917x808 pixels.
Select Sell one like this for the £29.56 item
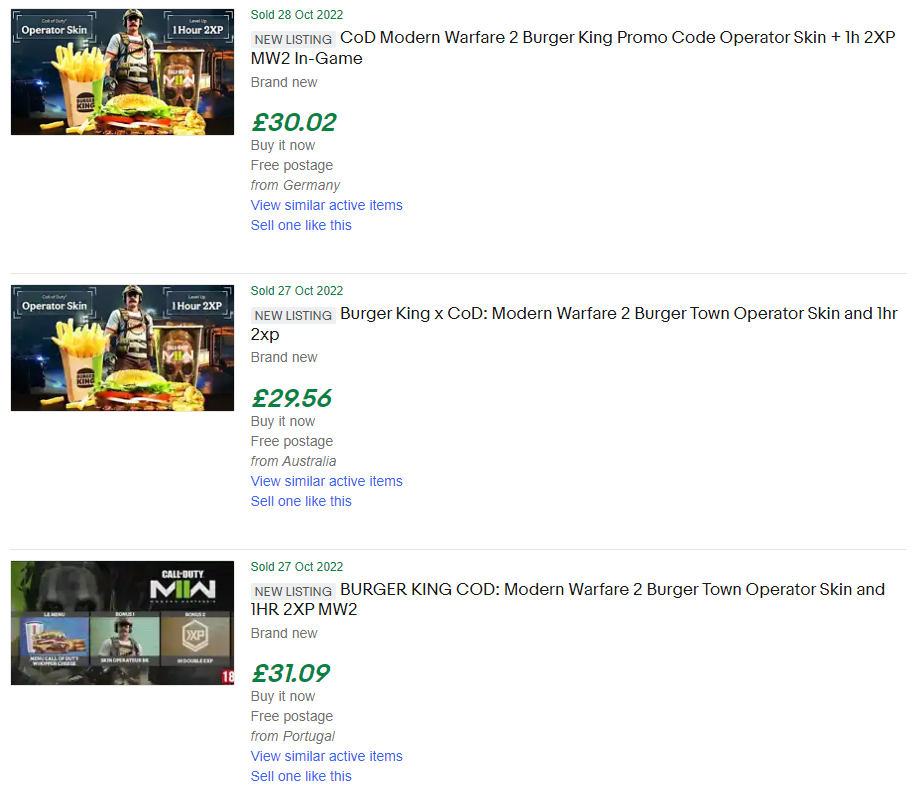click(301, 501)
